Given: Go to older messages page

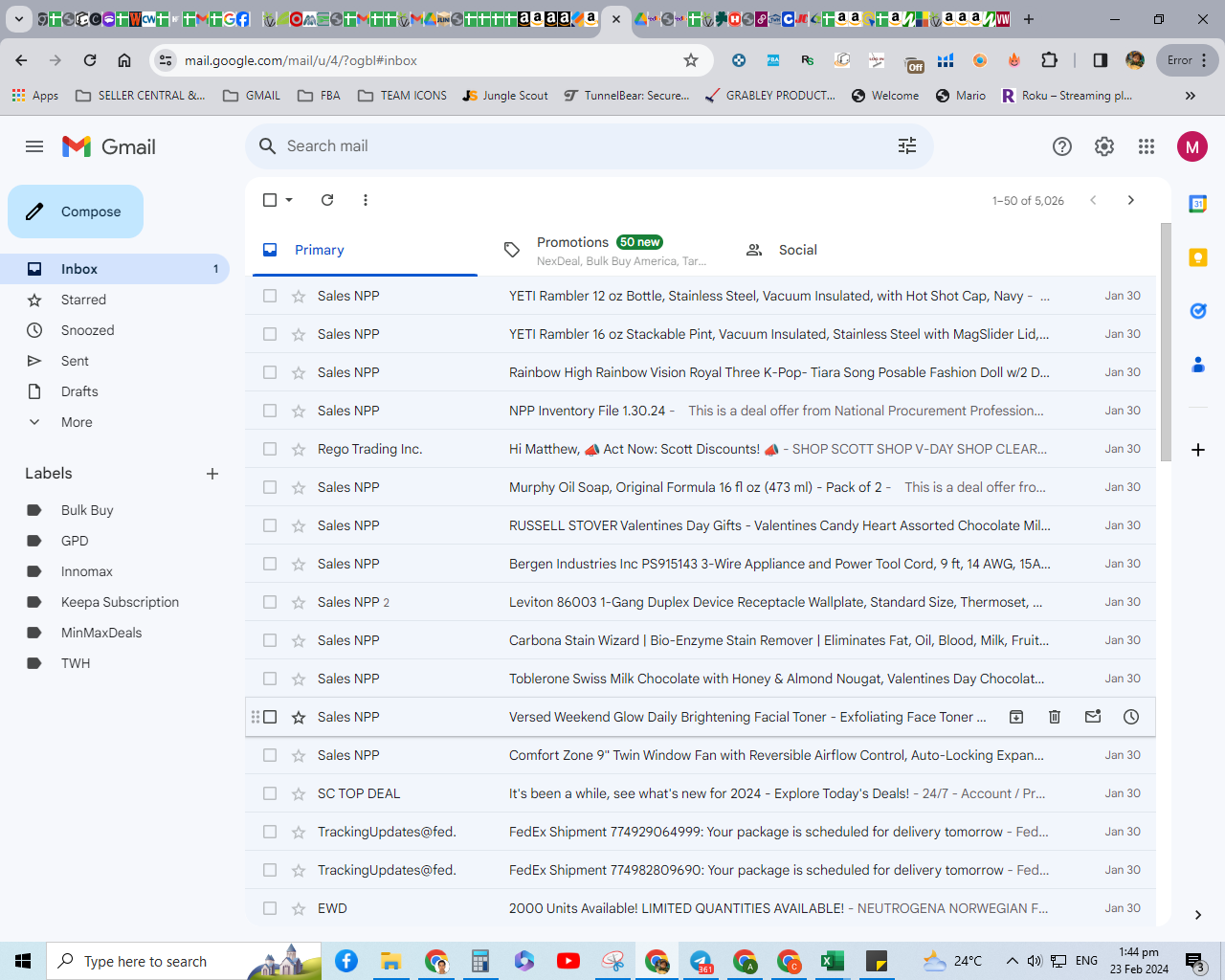Looking at the screenshot, I should [x=1131, y=200].
